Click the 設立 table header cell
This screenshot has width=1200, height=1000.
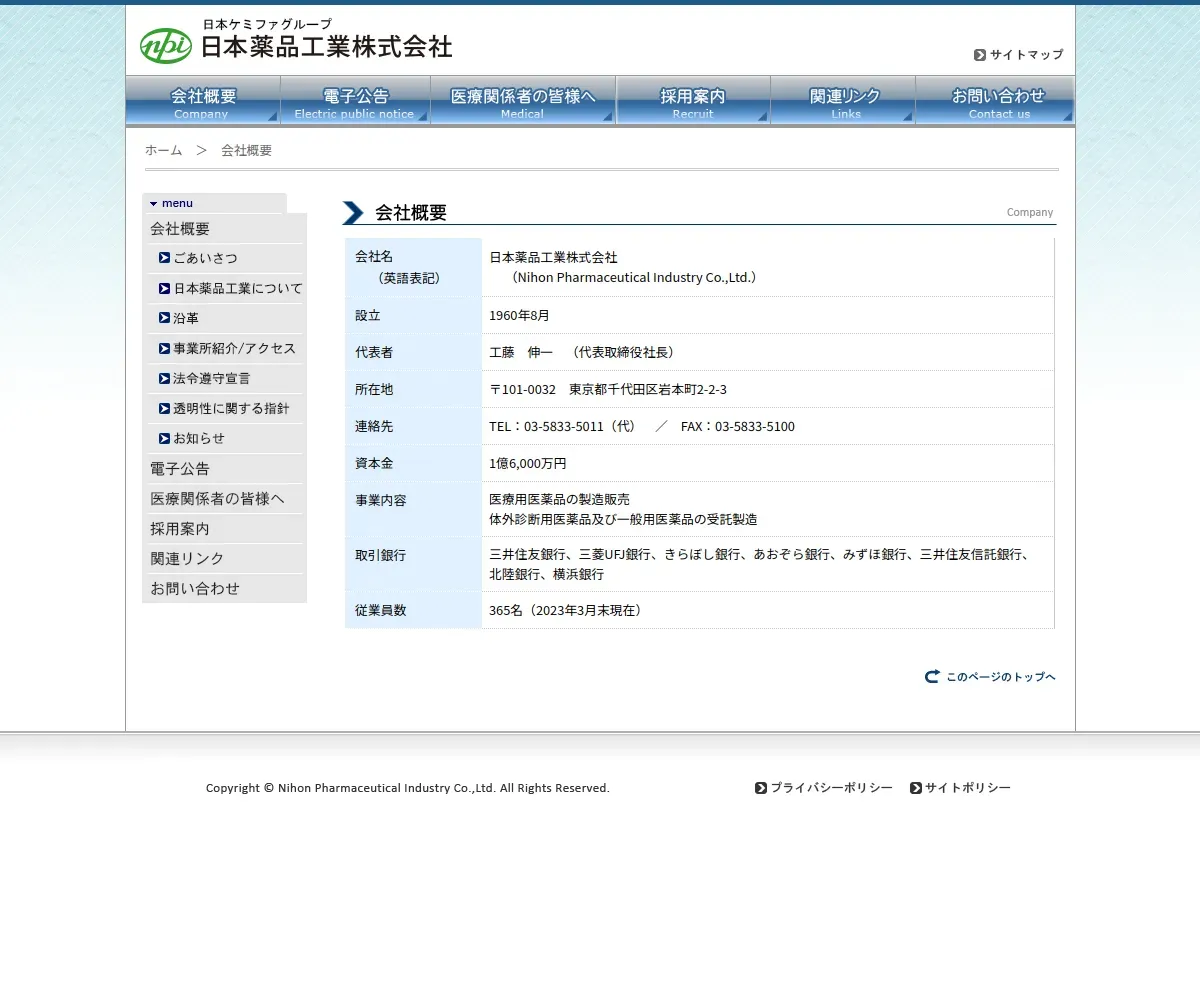[x=413, y=315]
